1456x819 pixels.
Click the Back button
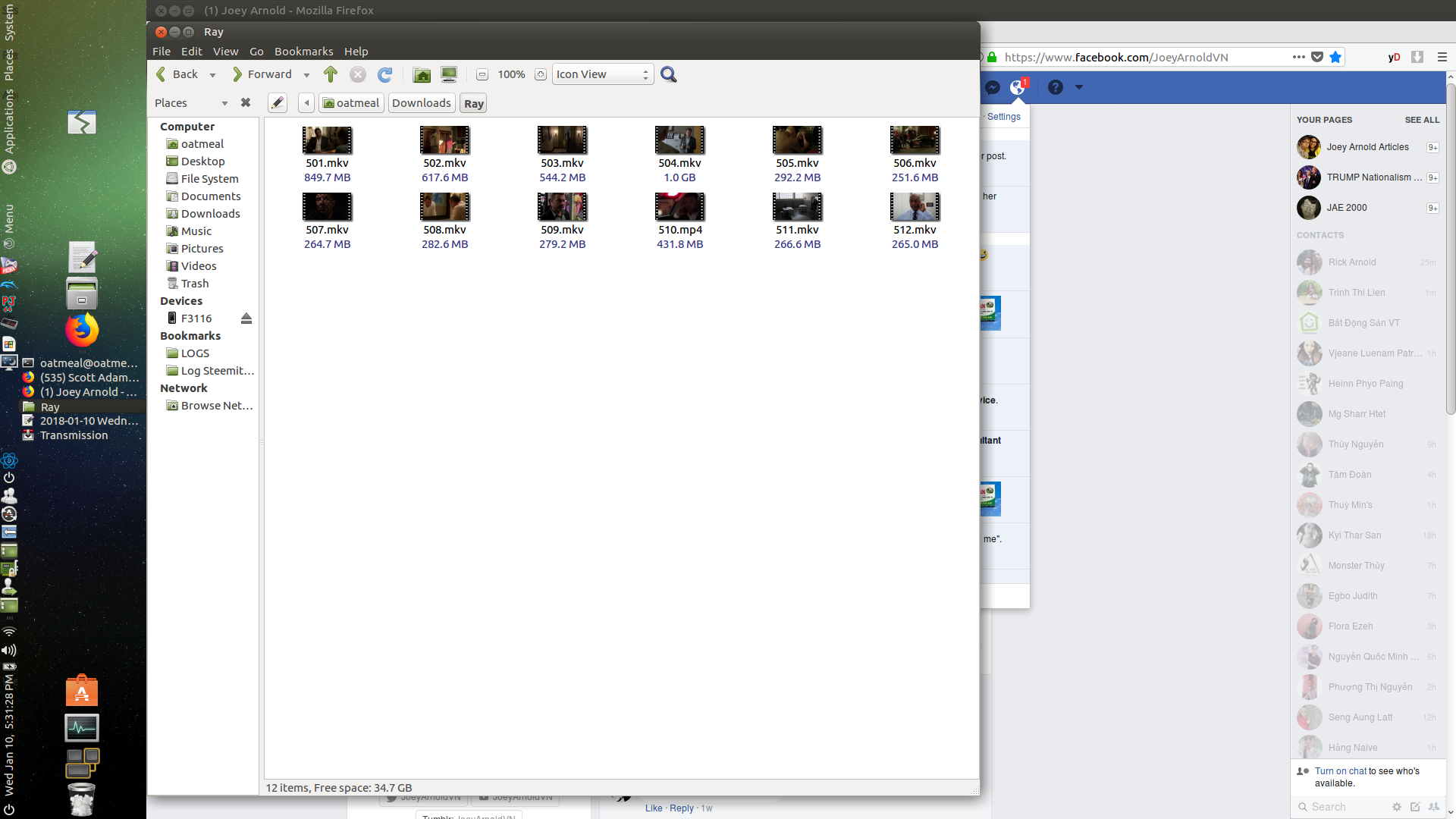(x=177, y=74)
